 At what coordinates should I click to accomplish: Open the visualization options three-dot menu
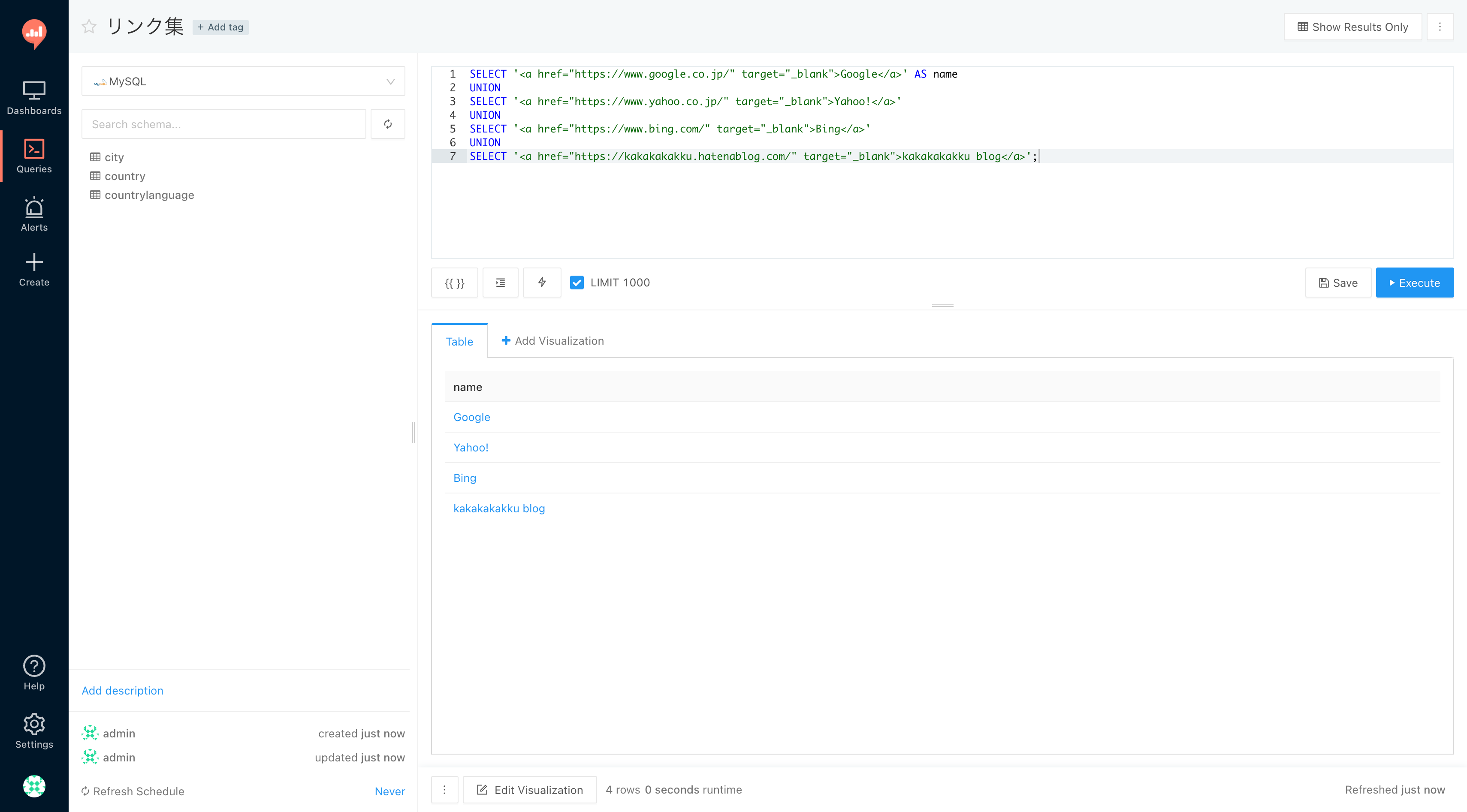coord(445,790)
